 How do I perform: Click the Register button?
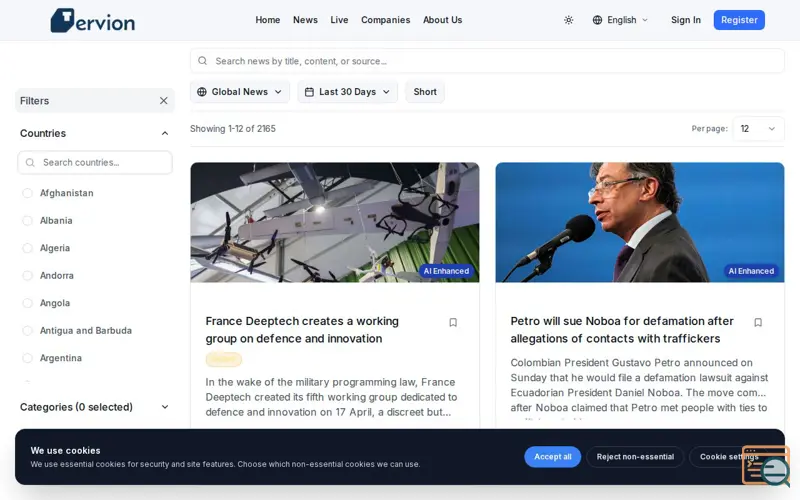tap(739, 20)
